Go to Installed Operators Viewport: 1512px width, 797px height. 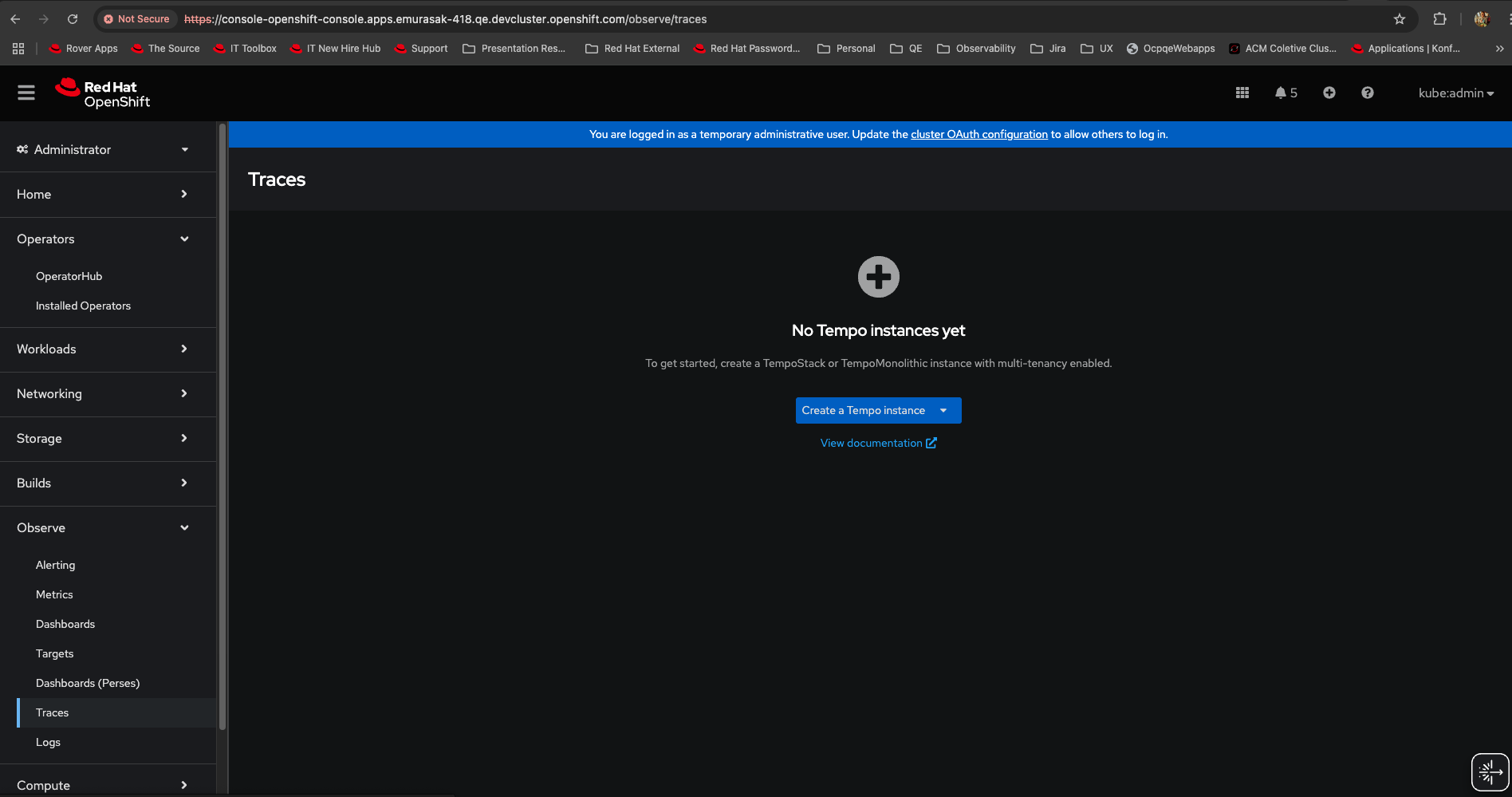click(84, 306)
